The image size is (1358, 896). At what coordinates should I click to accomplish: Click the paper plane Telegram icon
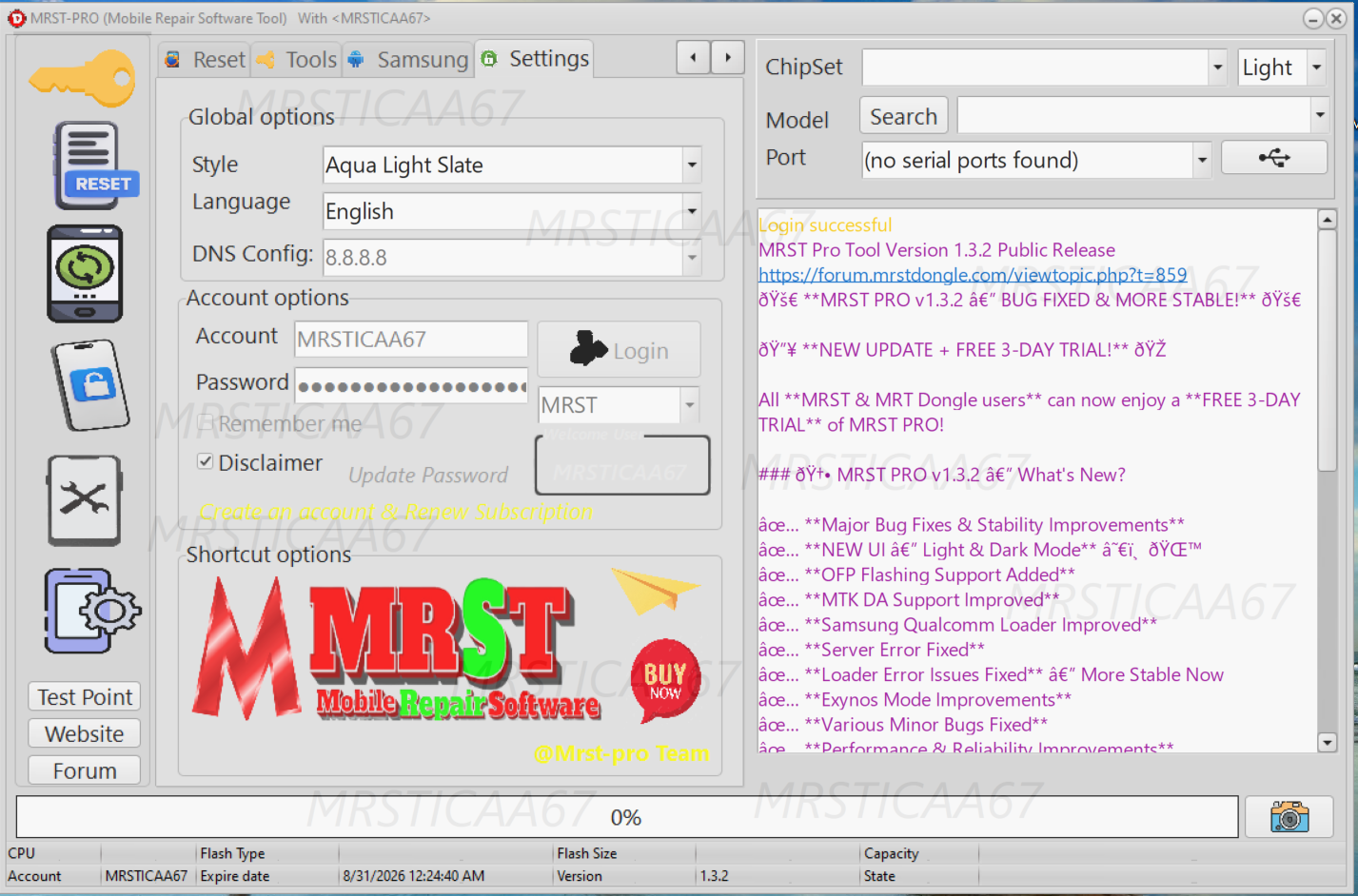(x=654, y=591)
